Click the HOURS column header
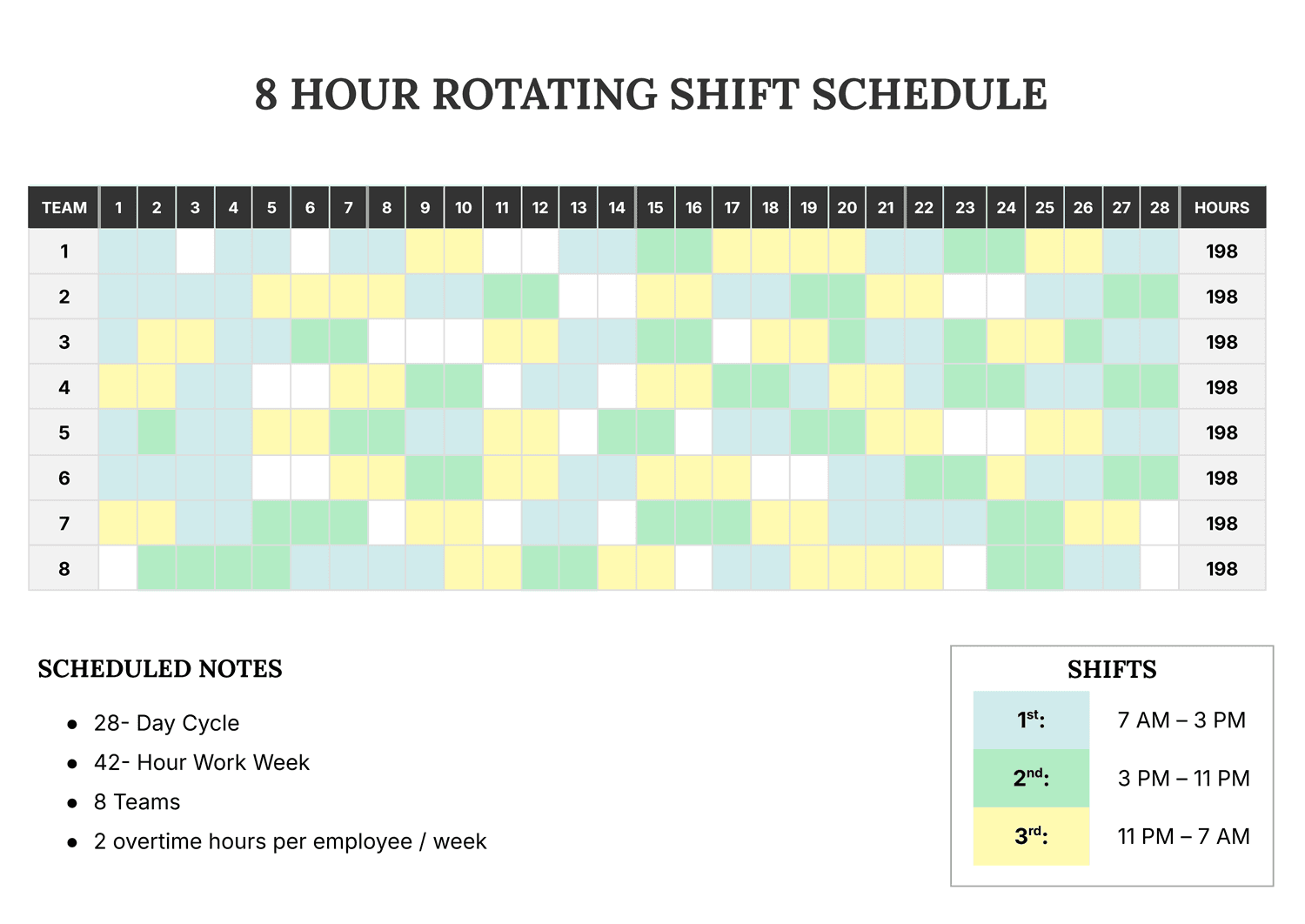The height and width of the screenshot is (924, 1305). click(x=1221, y=208)
